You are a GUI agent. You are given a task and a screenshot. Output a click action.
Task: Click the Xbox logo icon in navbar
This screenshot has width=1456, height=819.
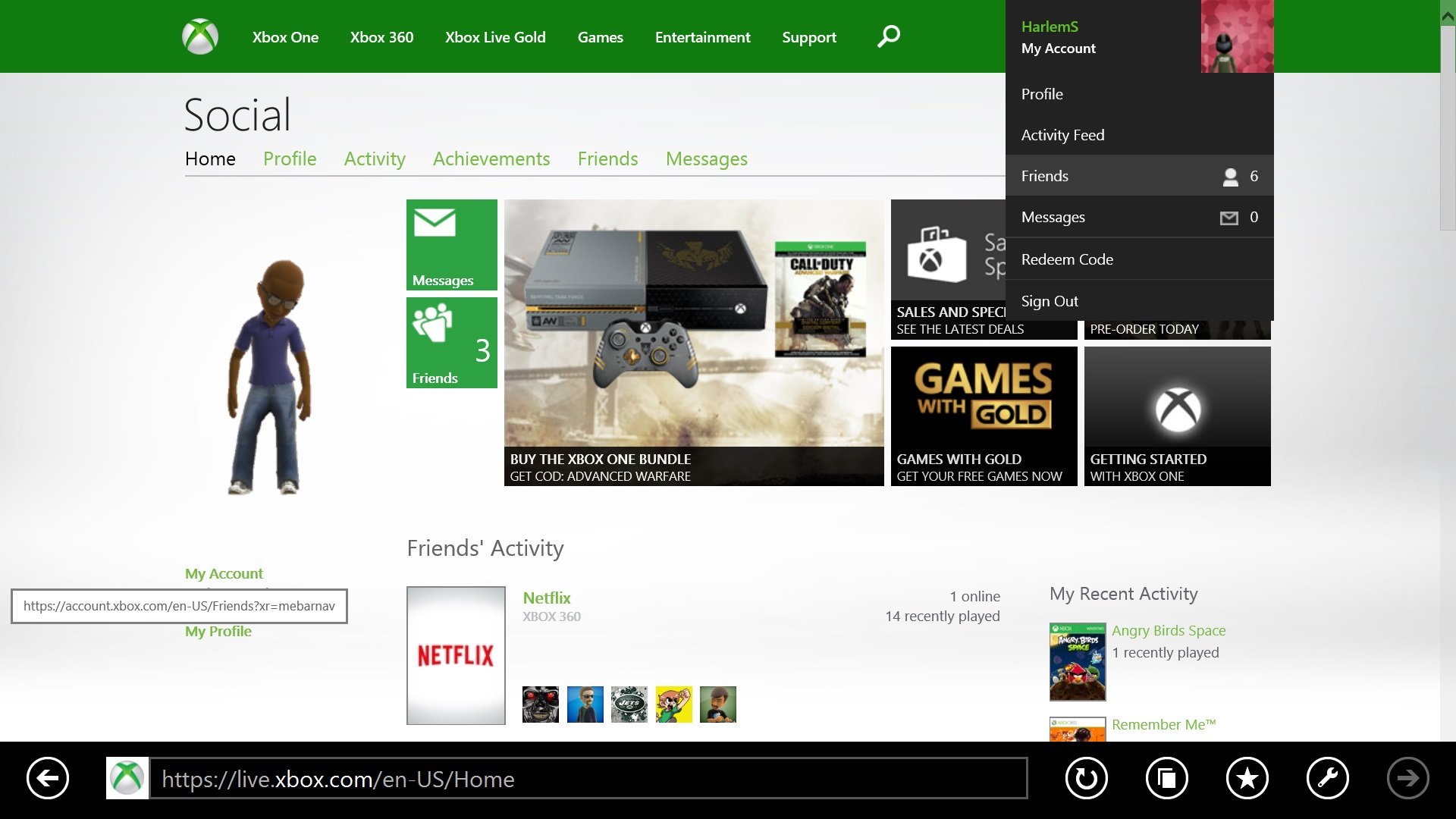point(200,37)
